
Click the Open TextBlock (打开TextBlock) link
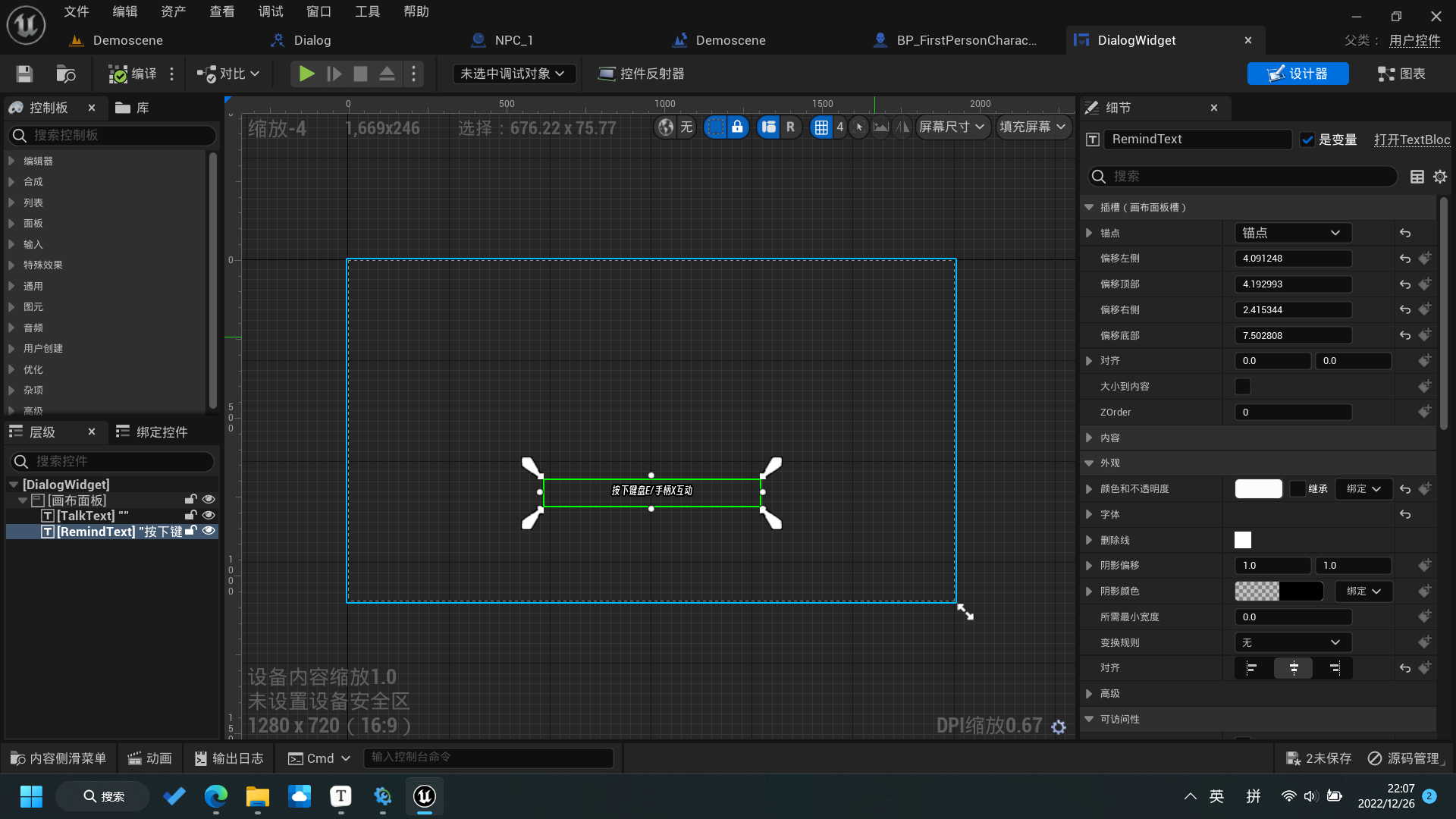pyautogui.click(x=1411, y=140)
